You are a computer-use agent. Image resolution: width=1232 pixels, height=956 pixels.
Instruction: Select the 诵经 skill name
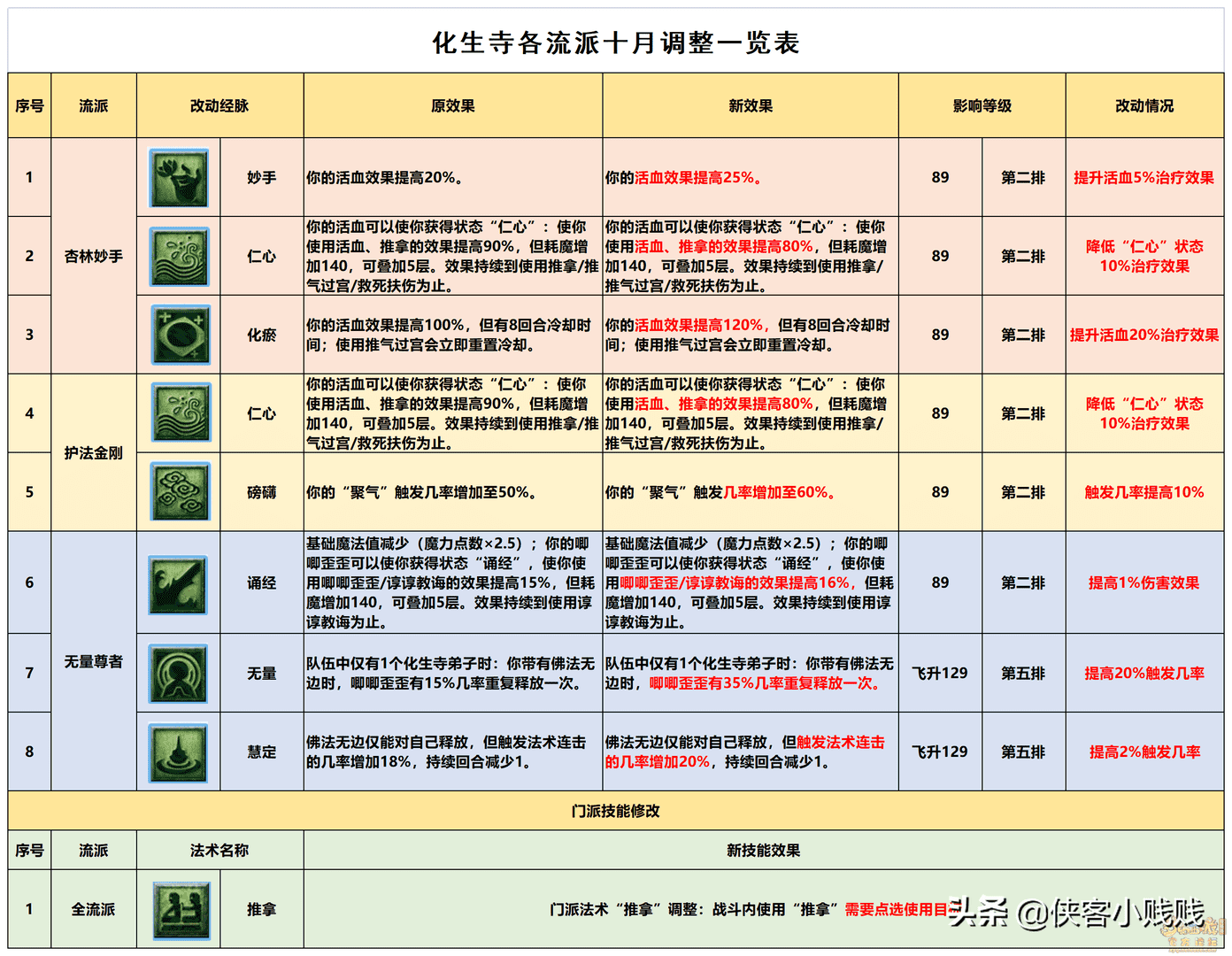[262, 582]
